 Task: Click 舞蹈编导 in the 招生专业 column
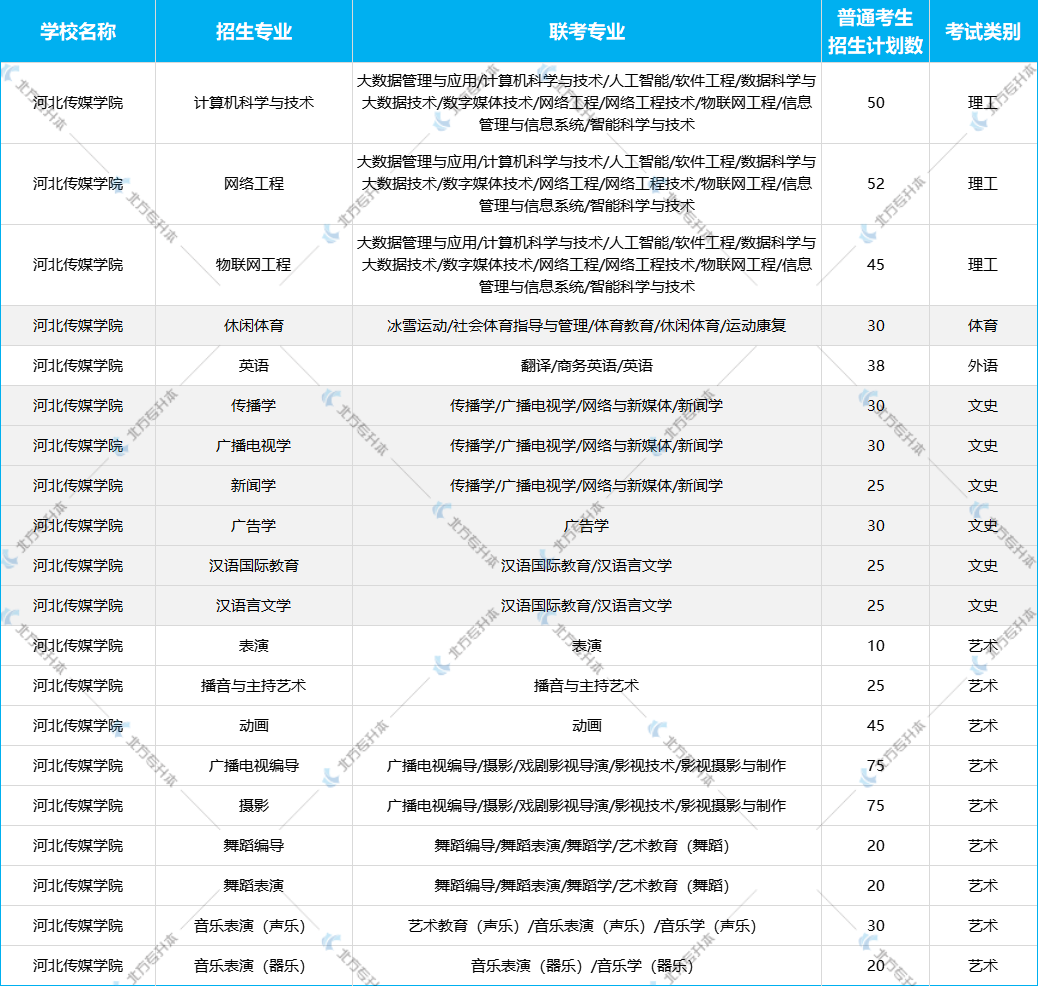pyautogui.click(x=254, y=846)
